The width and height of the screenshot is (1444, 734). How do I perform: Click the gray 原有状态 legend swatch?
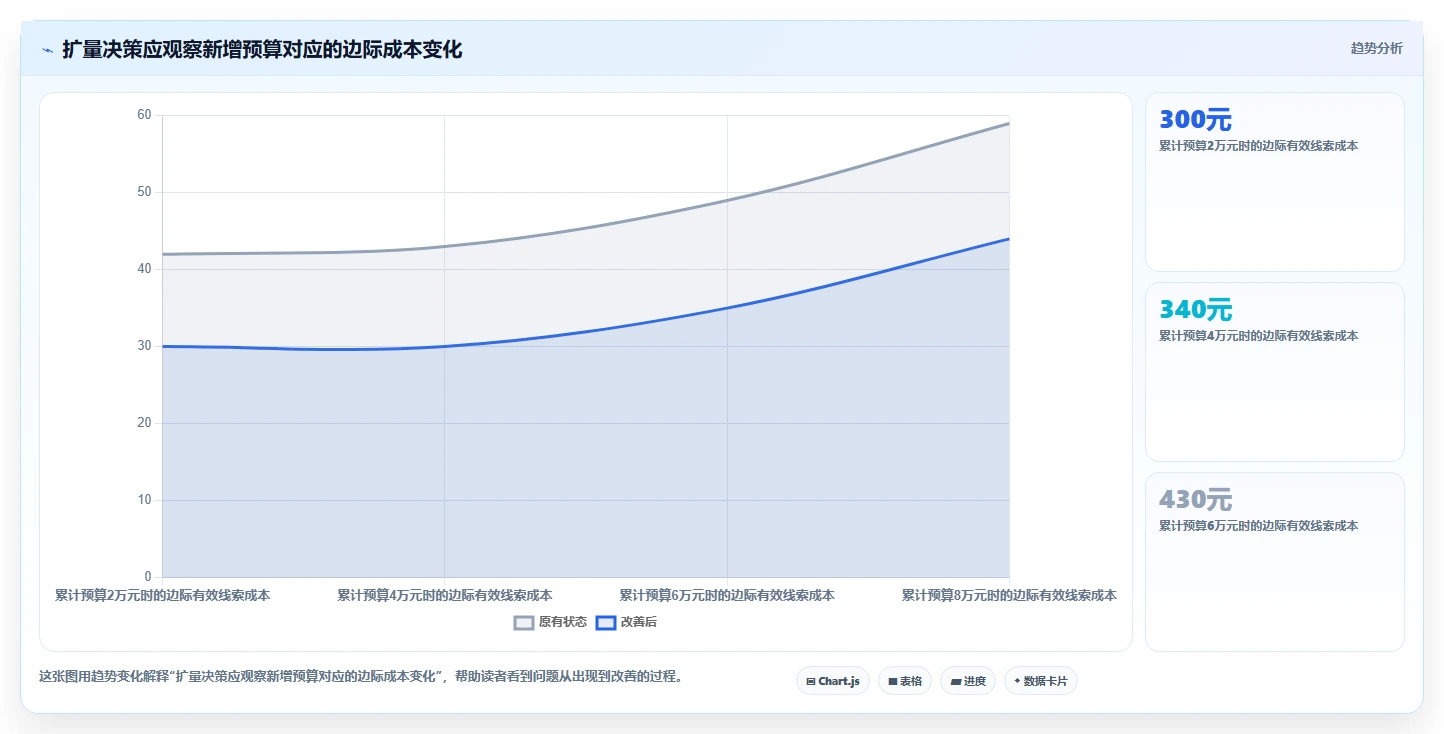coord(524,622)
